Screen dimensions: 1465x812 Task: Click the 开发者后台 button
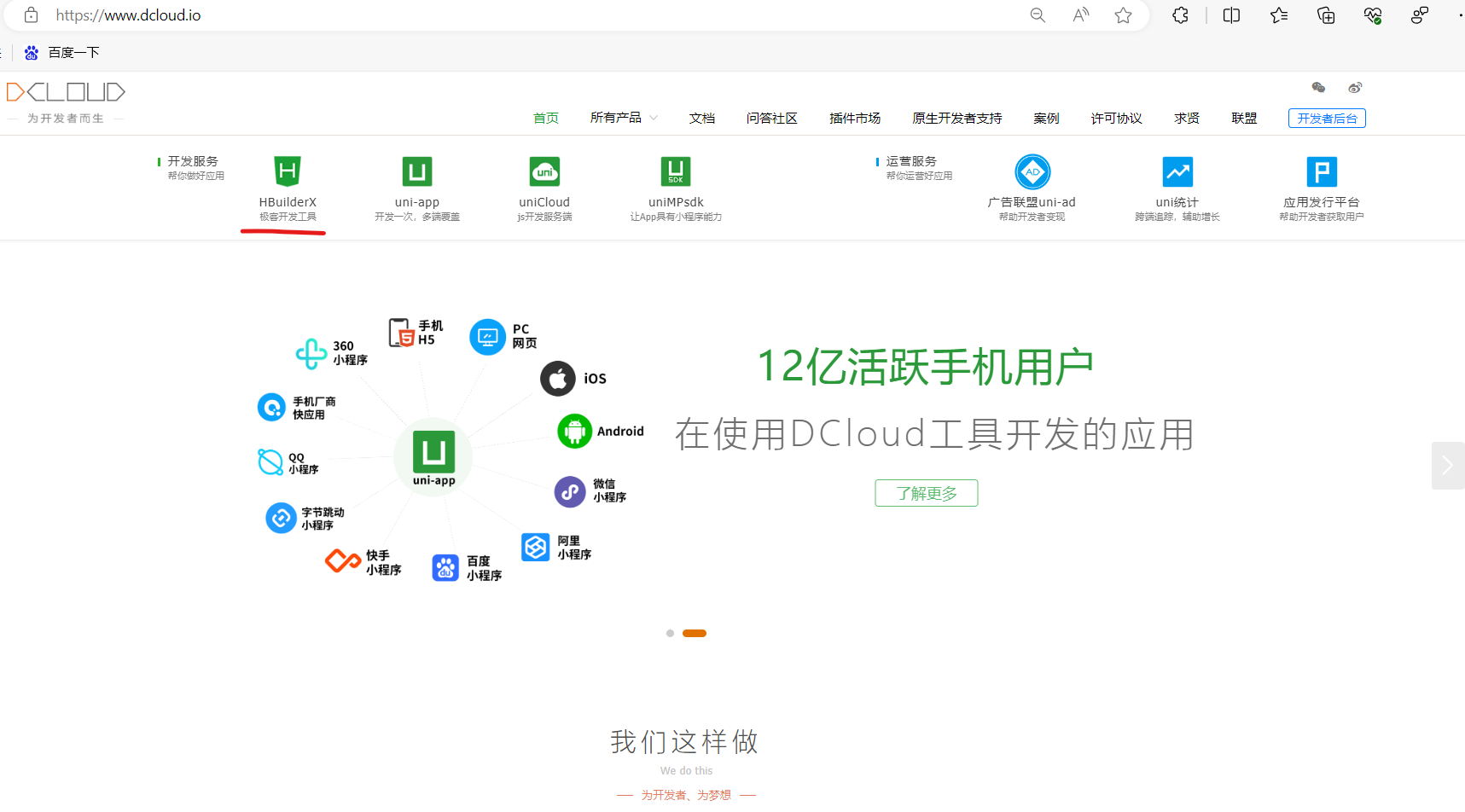tap(1327, 119)
